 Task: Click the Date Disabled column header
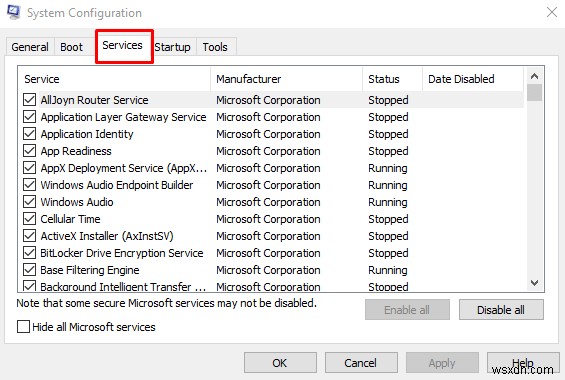click(x=472, y=79)
